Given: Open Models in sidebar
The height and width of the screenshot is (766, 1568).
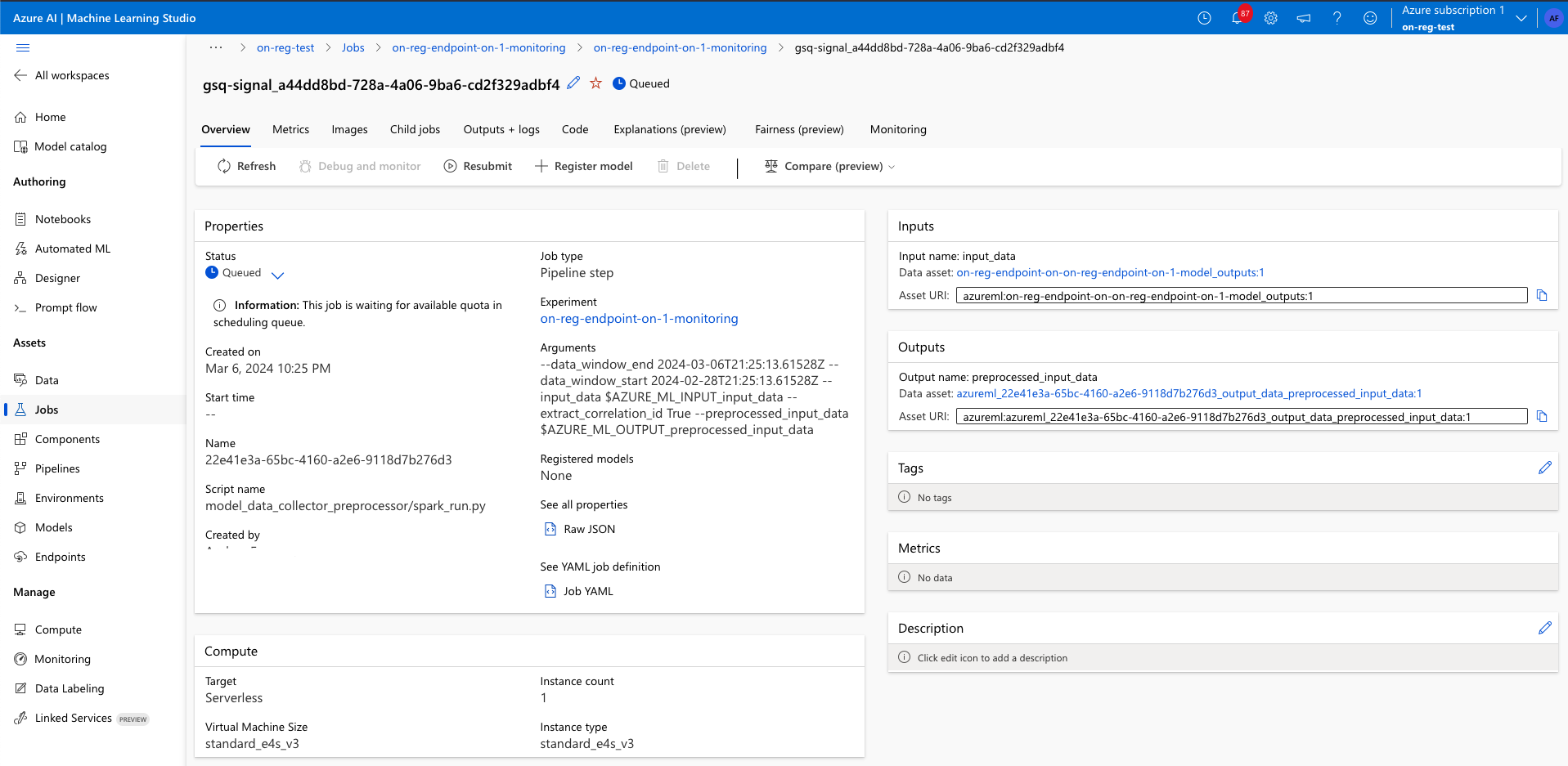Looking at the screenshot, I should click(43, 527).
